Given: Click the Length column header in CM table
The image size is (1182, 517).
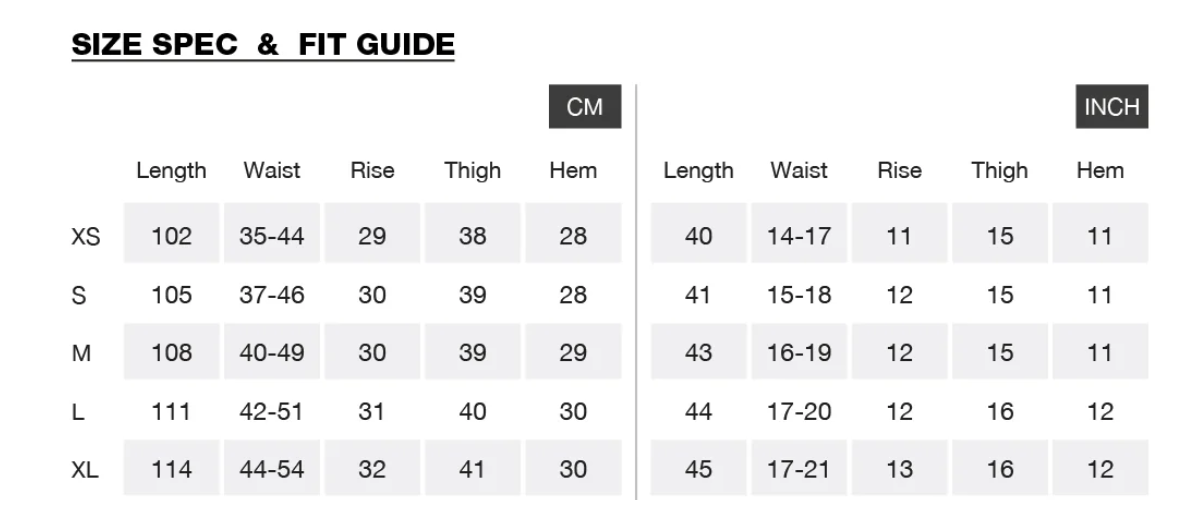Looking at the screenshot, I should (x=171, y=170).
